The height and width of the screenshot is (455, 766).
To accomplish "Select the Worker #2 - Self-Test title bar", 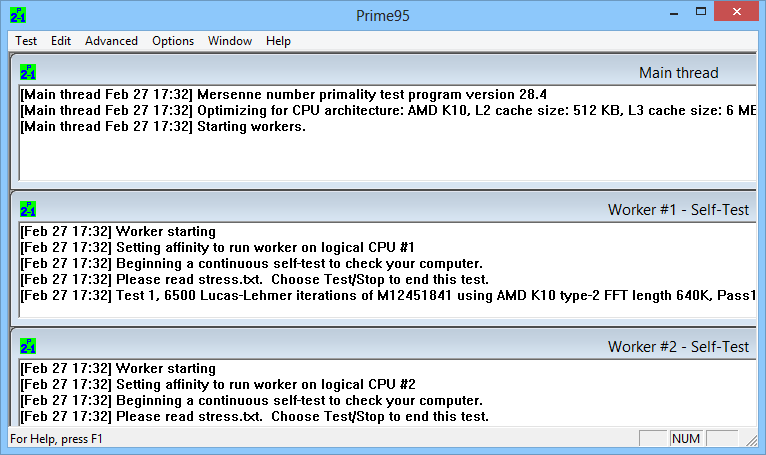I will tap(384, 346).
